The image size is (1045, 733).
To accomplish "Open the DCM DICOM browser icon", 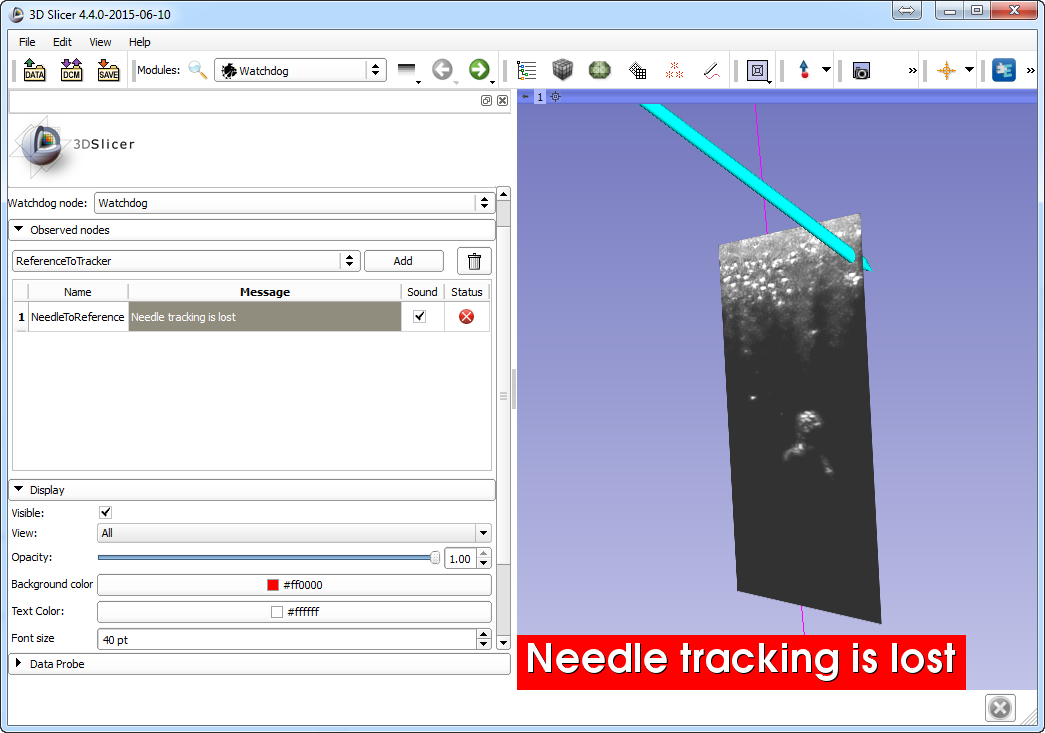I will [x=71, y=70].
